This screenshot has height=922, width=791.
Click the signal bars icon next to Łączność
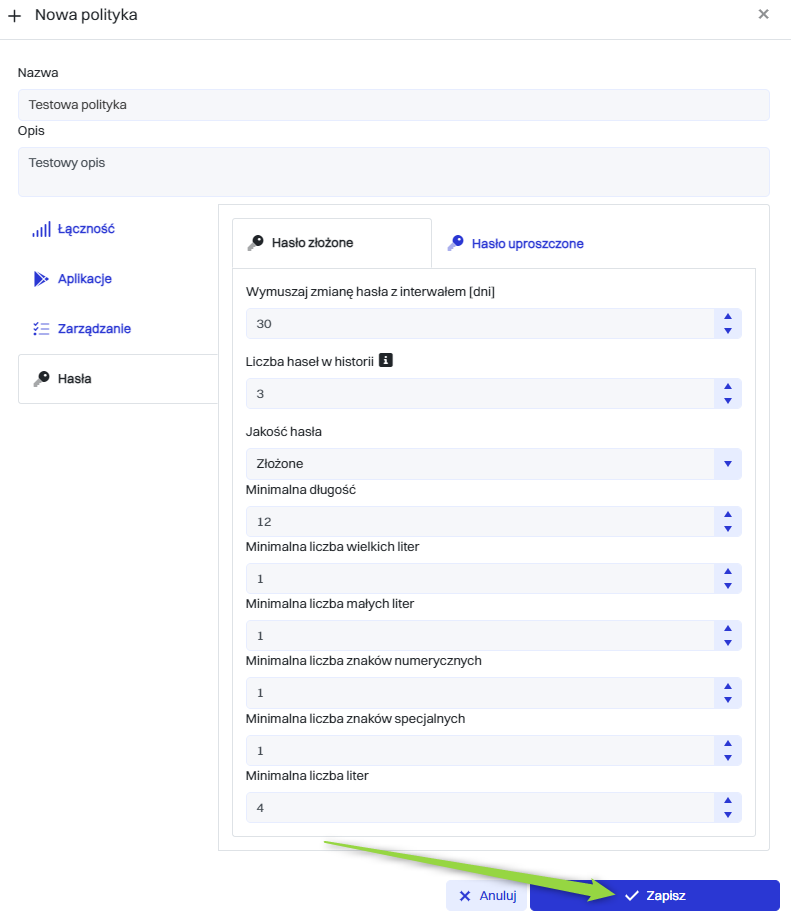(x=41, y=229)
